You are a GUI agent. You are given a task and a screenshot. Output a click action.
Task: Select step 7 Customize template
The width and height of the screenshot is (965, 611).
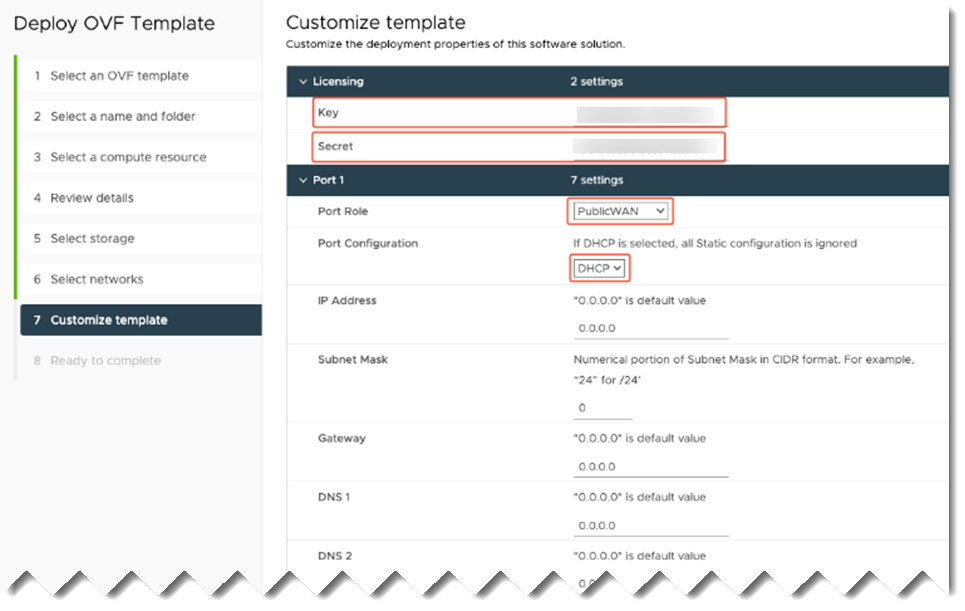tap(109, 320)
